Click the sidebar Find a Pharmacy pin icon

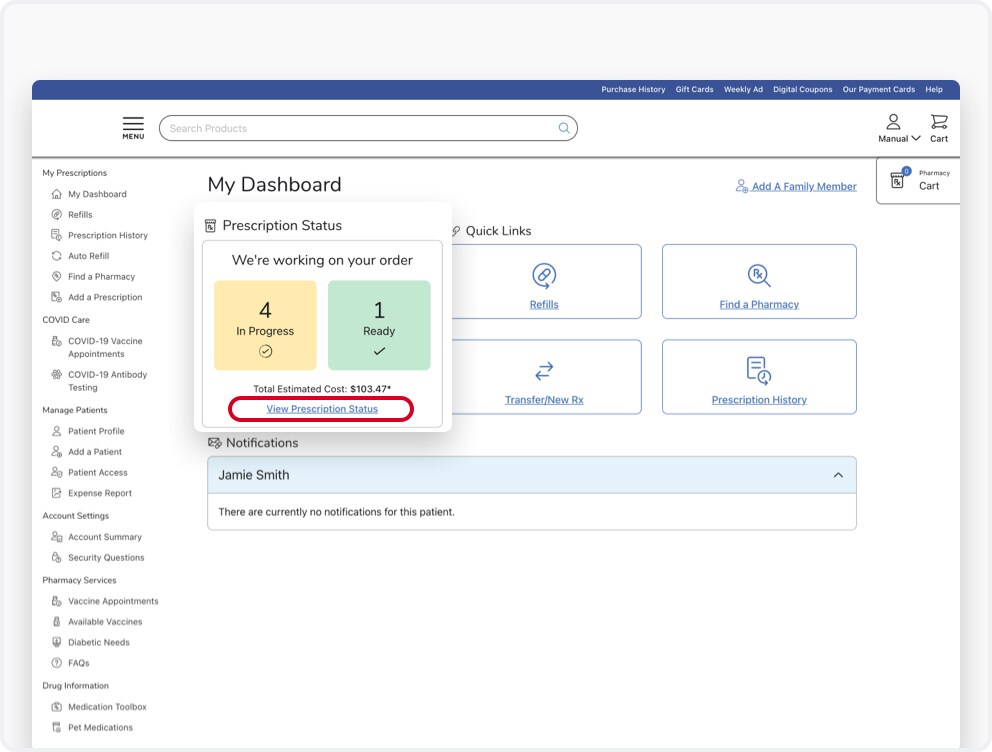pyautogui.click(x=56, y=276)
